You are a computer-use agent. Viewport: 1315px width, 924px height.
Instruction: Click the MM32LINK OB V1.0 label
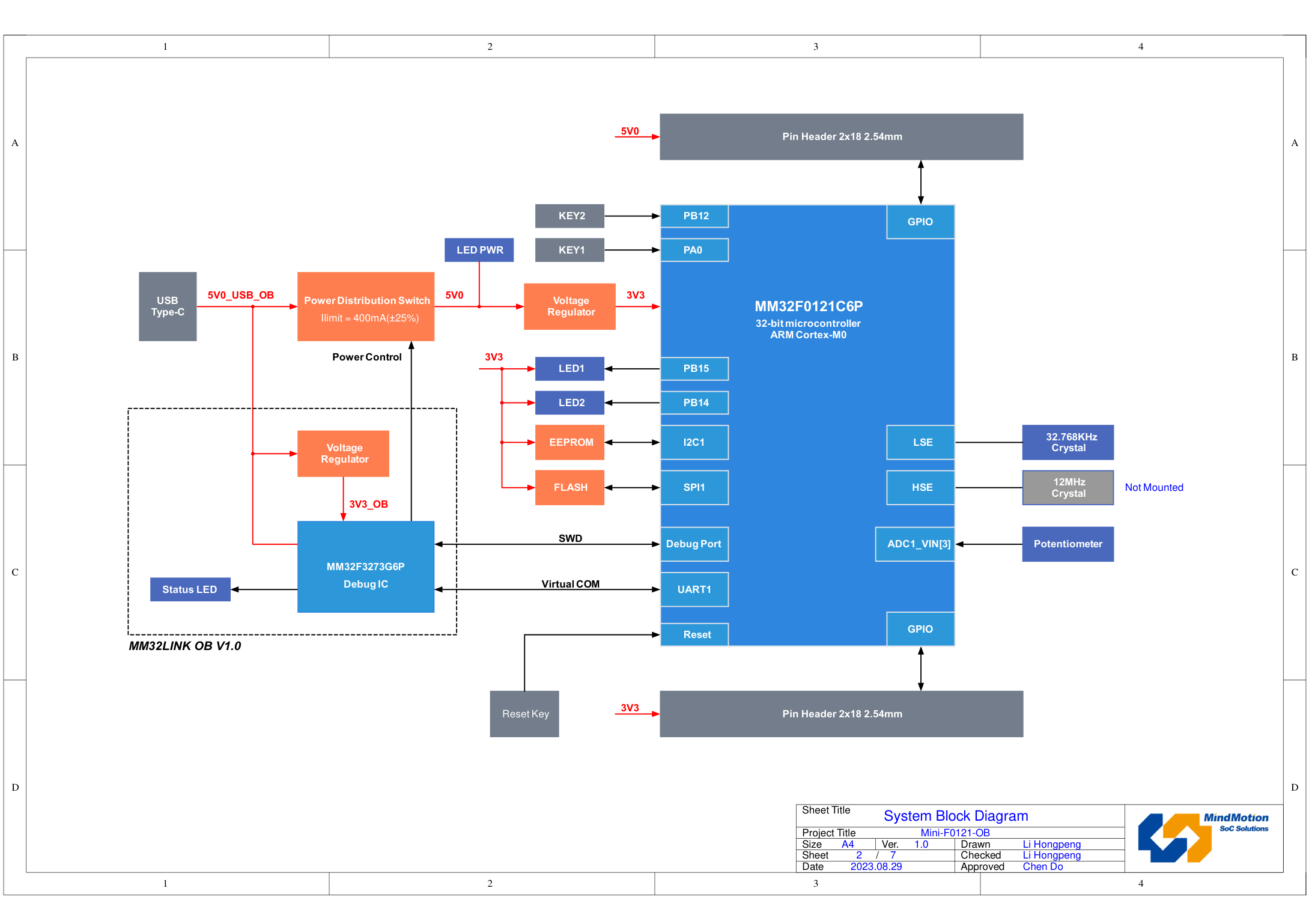click(184, 646)
